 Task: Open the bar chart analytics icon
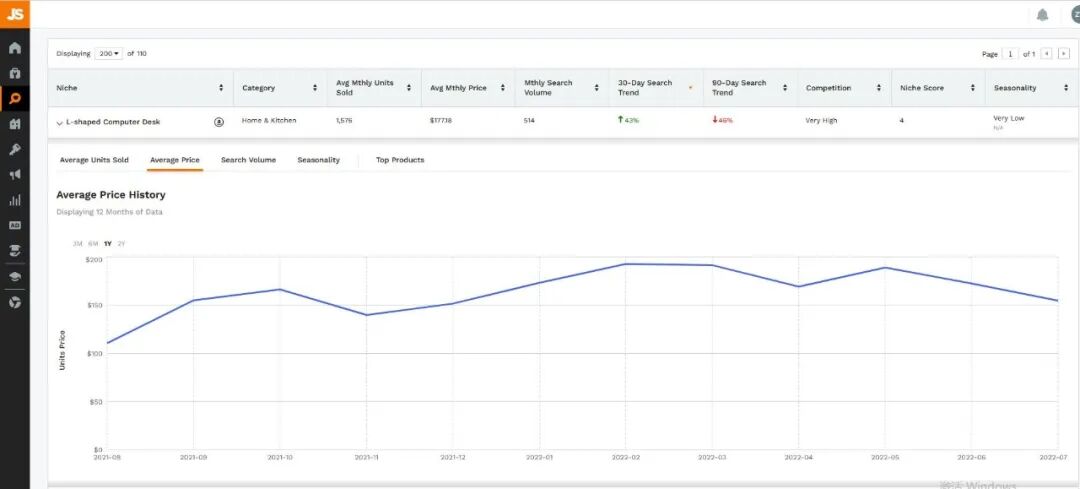14,200
